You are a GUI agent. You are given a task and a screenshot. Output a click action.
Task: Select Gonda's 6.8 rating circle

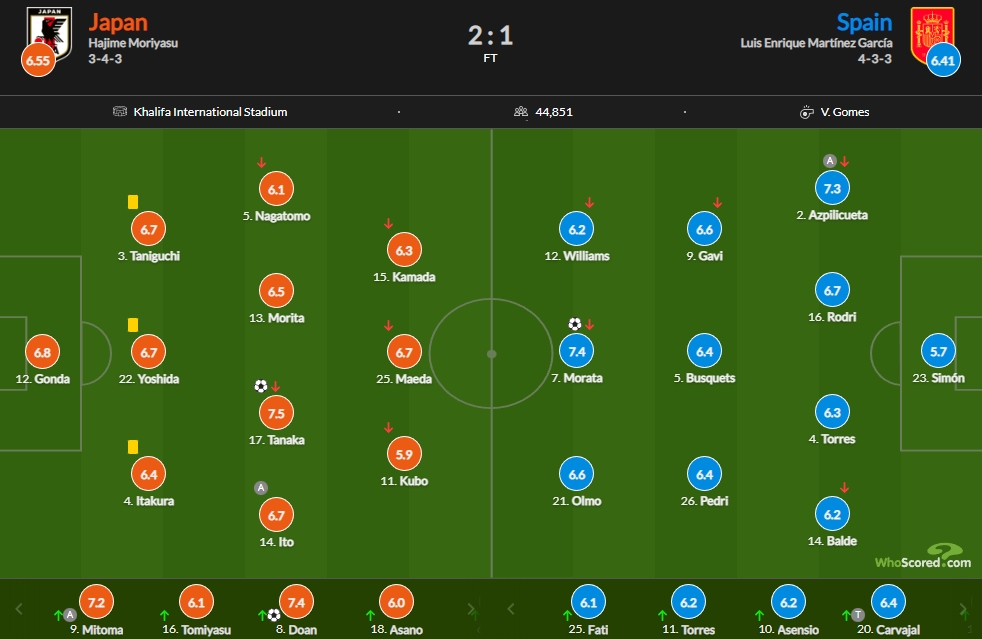click(x=42, y=352)
